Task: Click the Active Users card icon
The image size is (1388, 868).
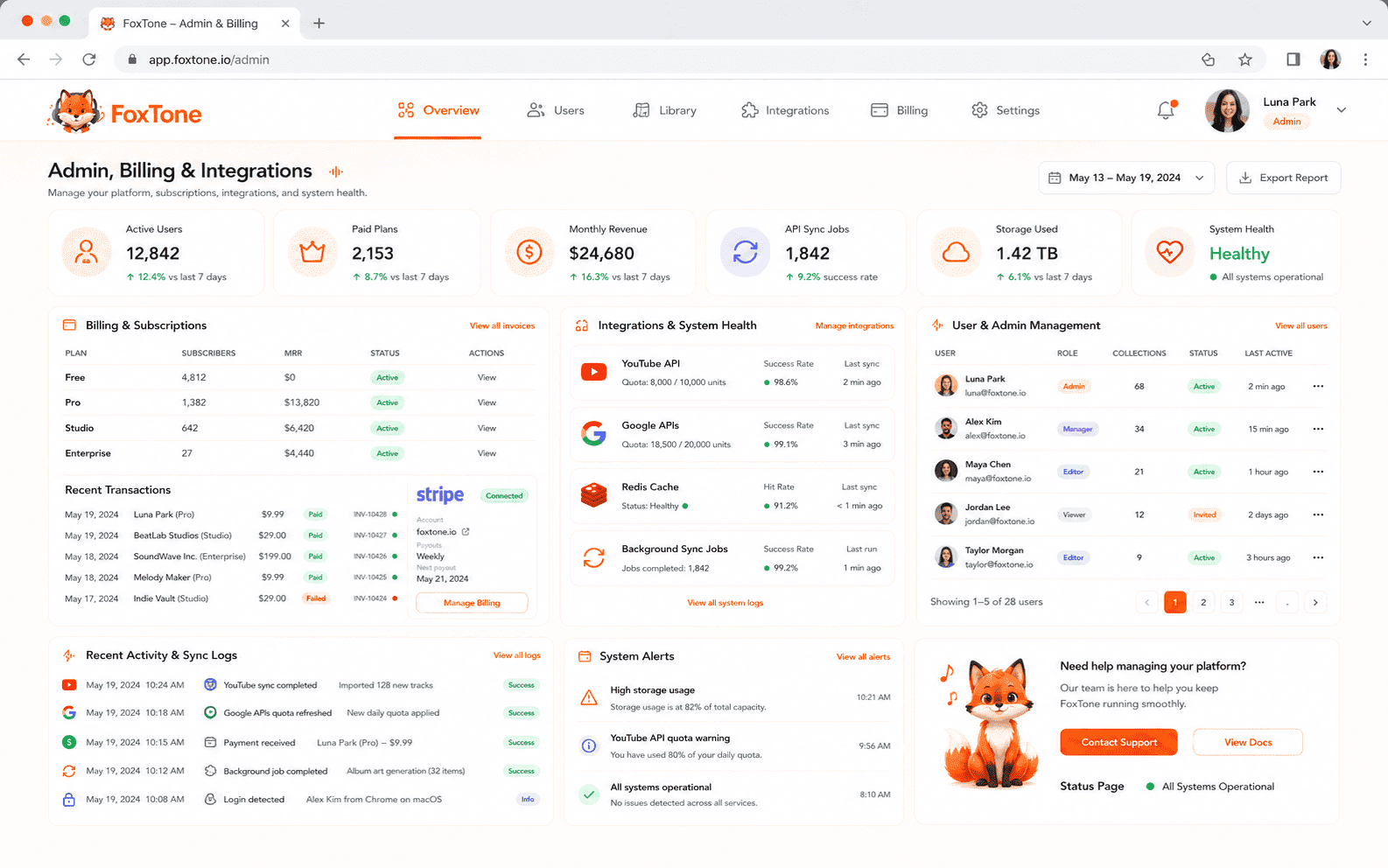Action: pyautogui.click(x=86, y=252)
